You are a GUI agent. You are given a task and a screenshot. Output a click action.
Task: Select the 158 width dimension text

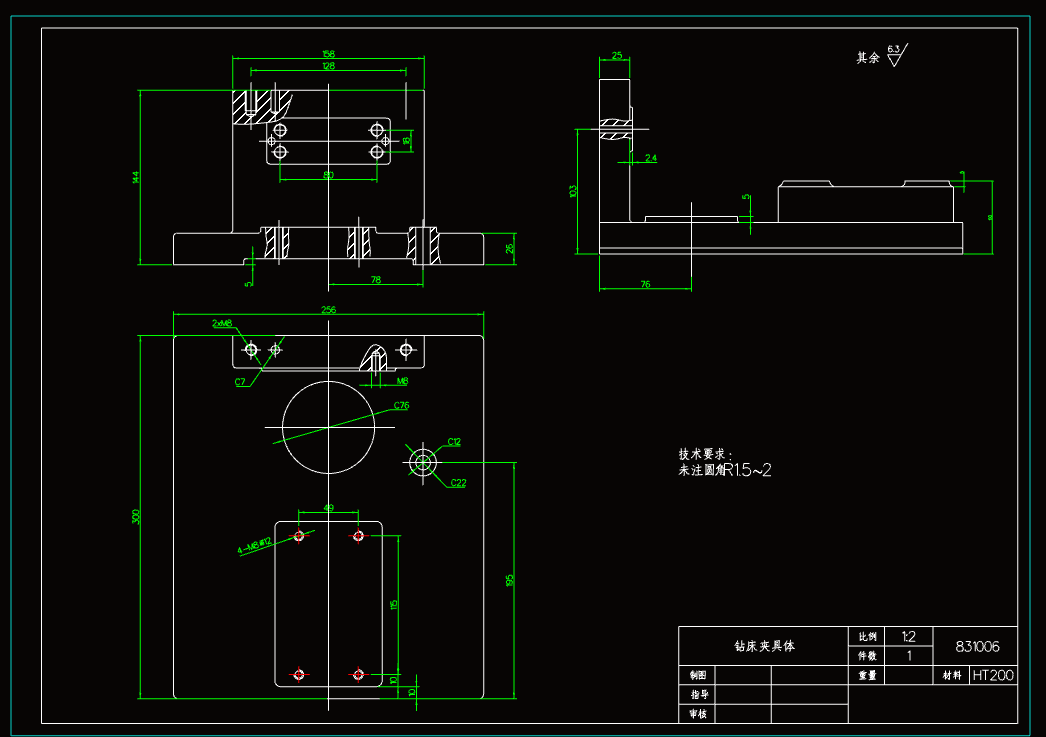tap(328, 54)
